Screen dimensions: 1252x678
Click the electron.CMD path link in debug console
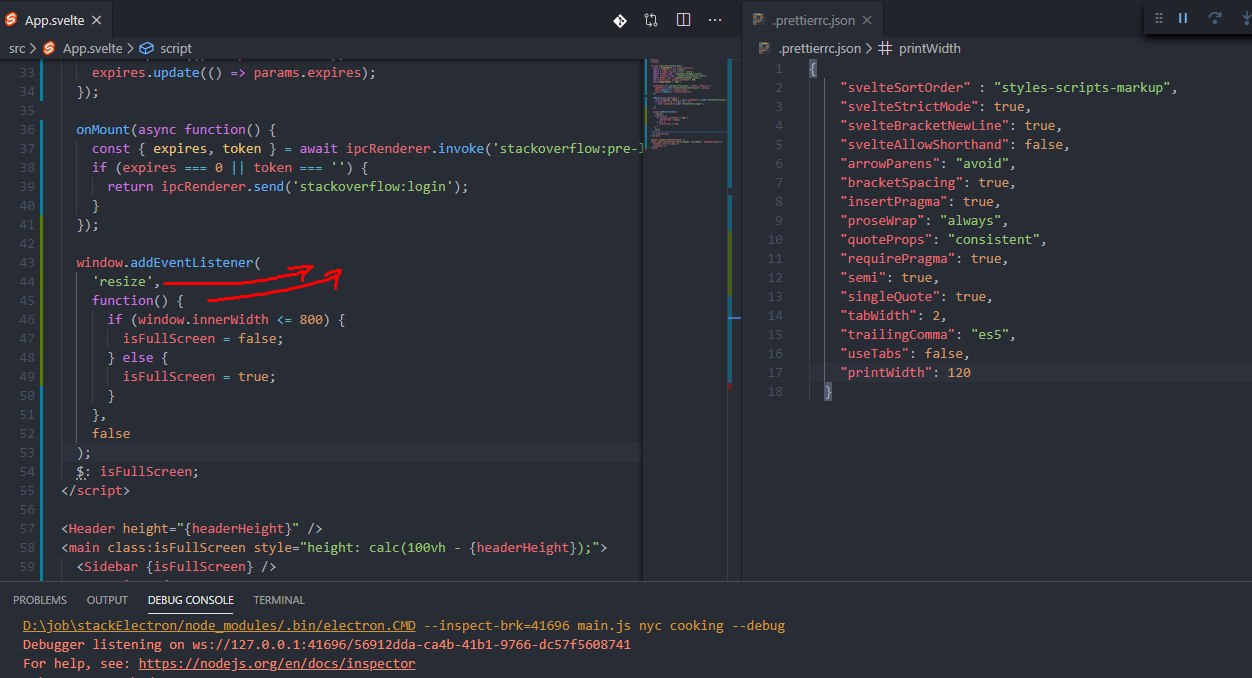click(x=220, y=626)
